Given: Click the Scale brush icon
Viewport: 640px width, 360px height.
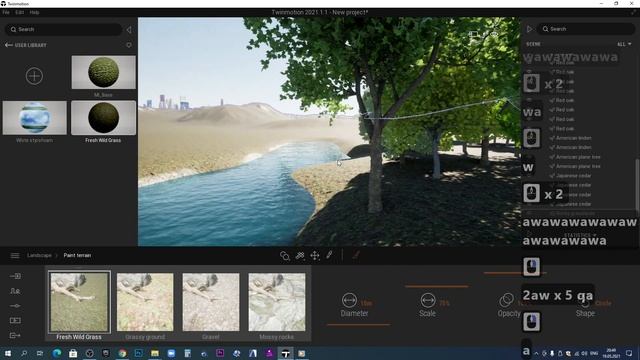Looking at the screenshot, I should click(x=428, y=300).
